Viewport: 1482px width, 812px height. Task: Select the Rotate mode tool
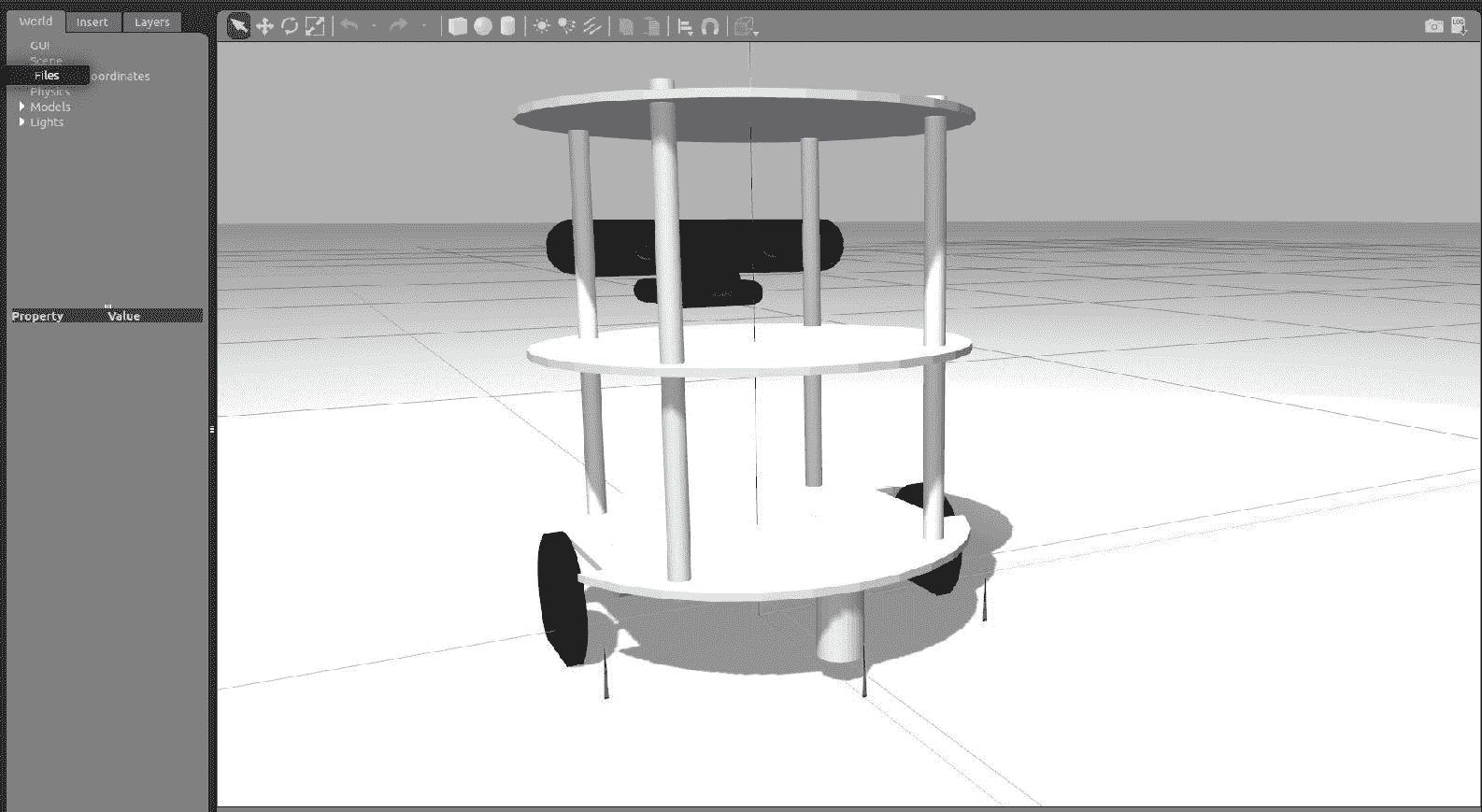290,26
